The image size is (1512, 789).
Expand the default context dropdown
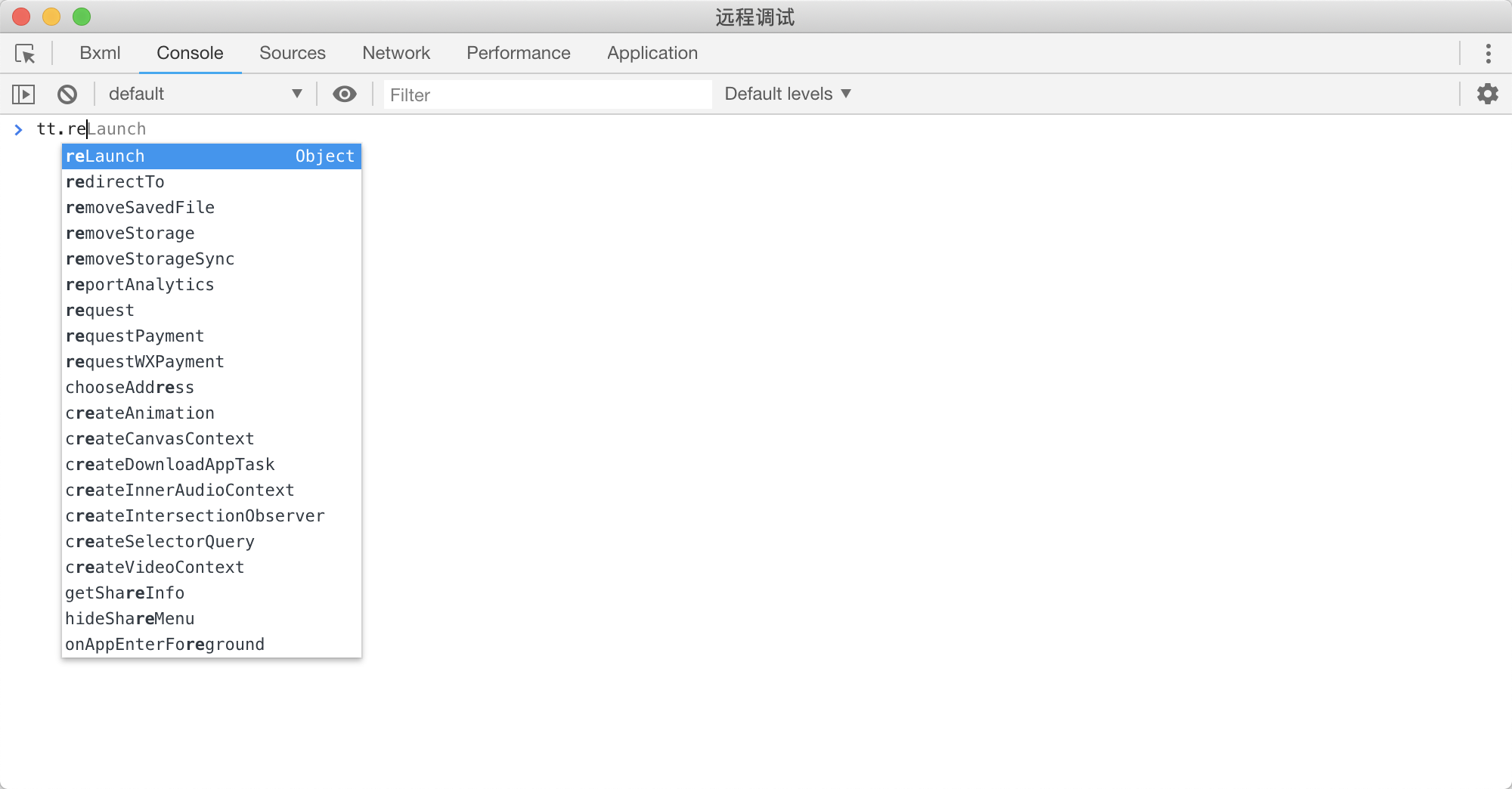click(204, 94)
